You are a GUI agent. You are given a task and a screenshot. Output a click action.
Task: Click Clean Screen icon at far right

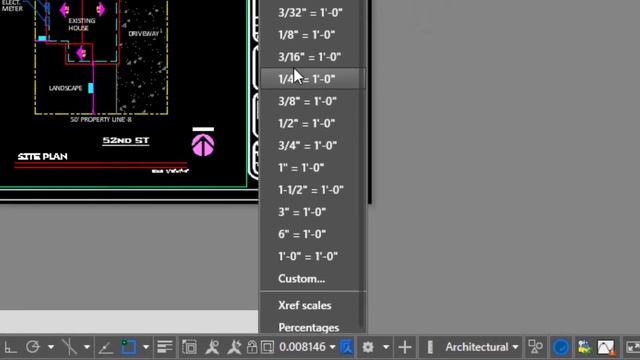tap(632, 347)
